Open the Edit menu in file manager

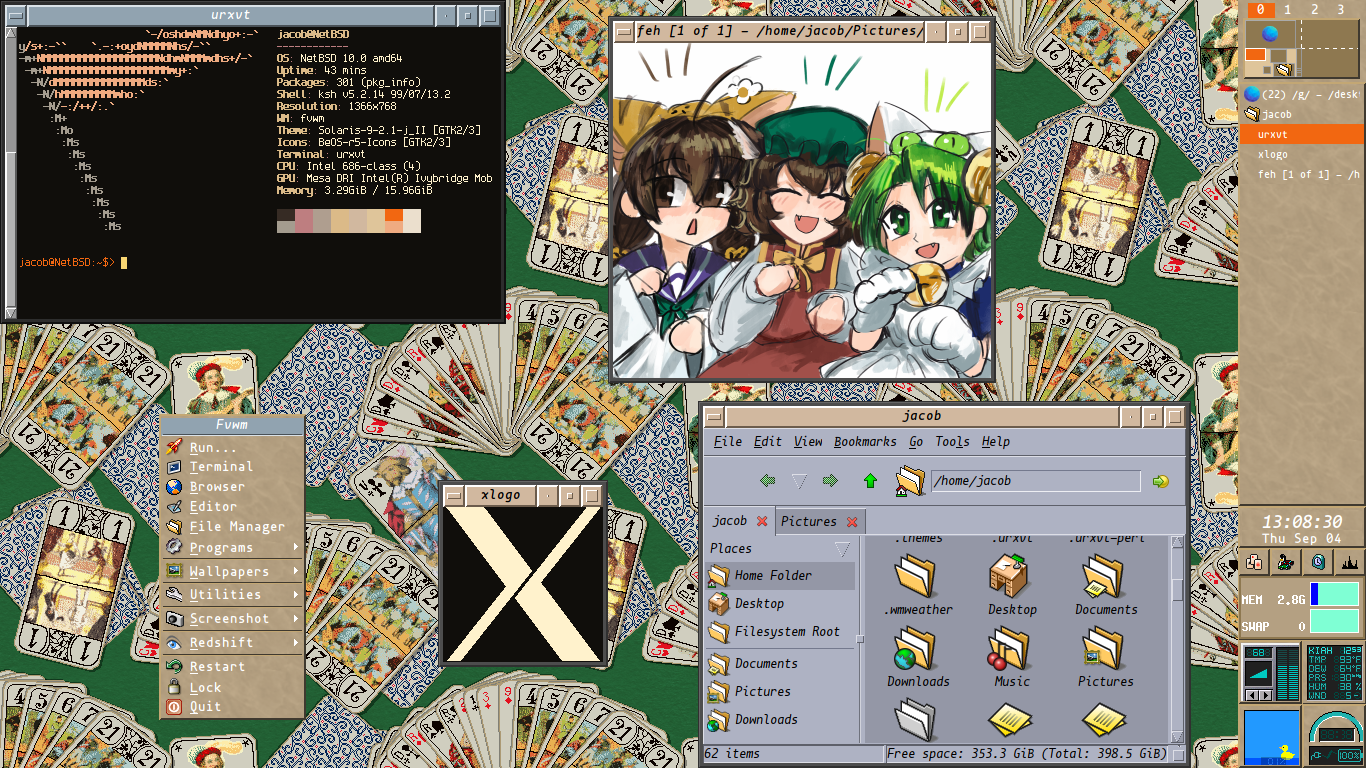point(768,441)
